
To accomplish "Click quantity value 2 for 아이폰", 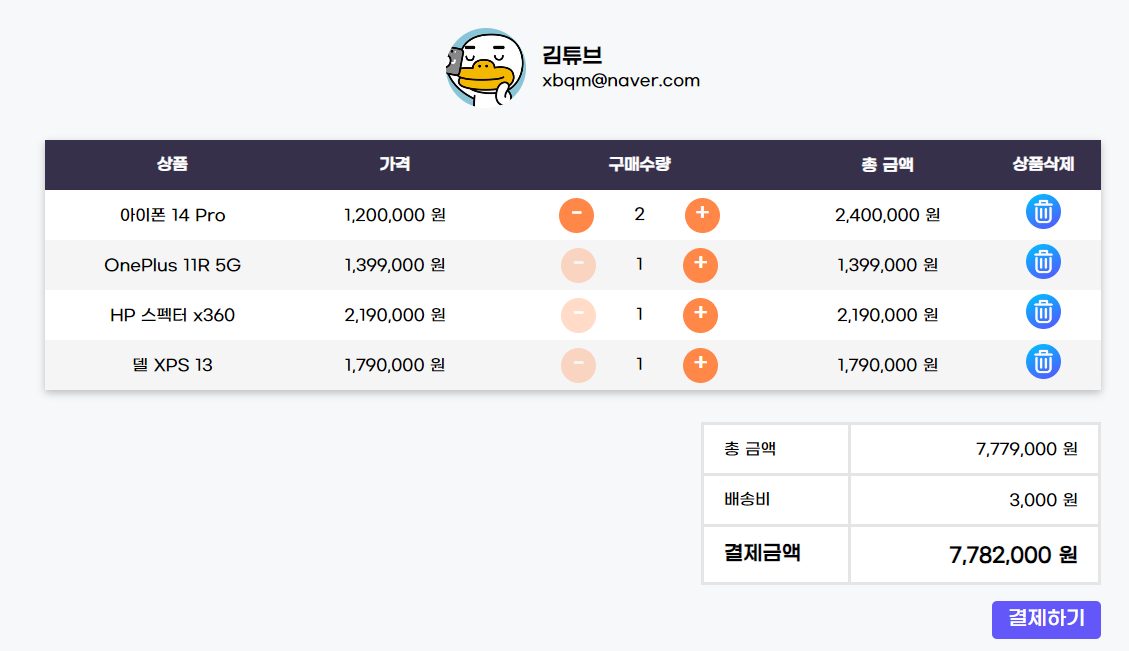I will pyautogui.click(x=639, y=215).
